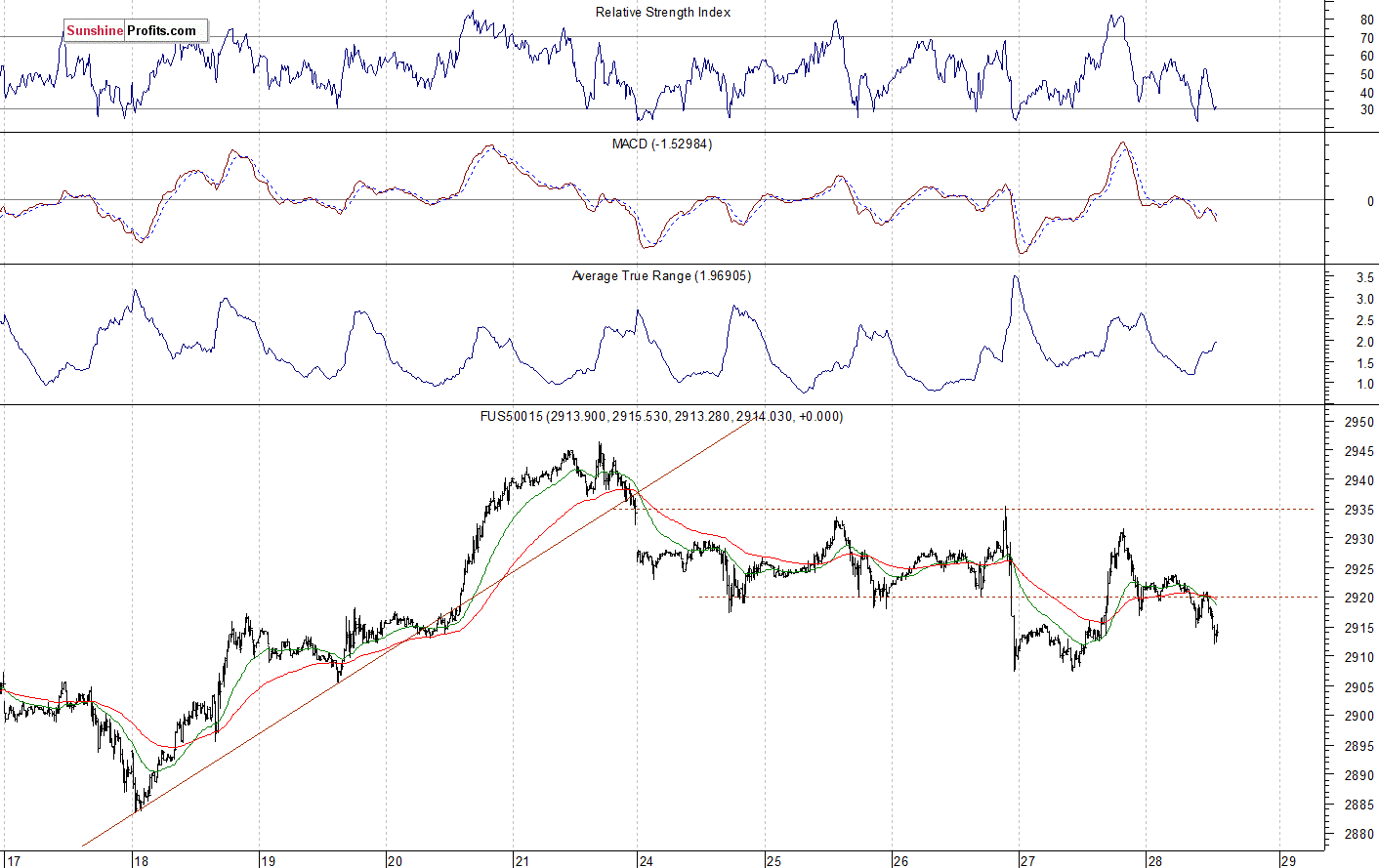Click the 2885 price axis label
The image size is (1379, 868).
tap(1359, 805)
